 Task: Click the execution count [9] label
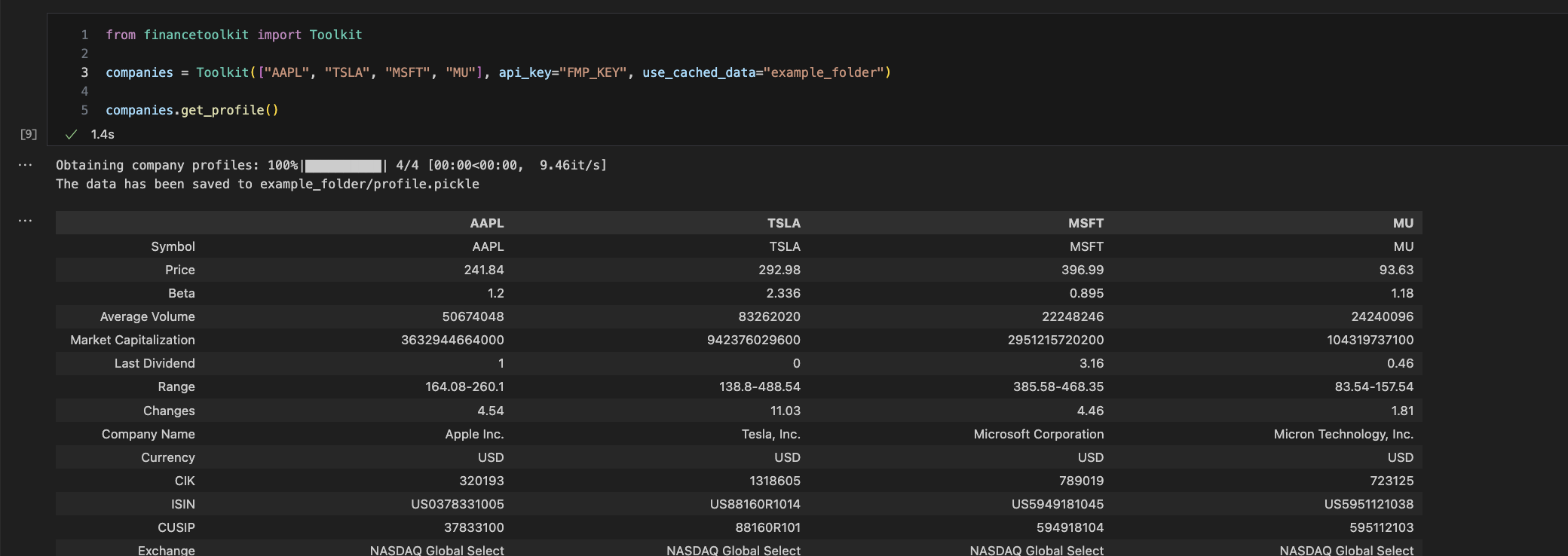coord(29,134)
